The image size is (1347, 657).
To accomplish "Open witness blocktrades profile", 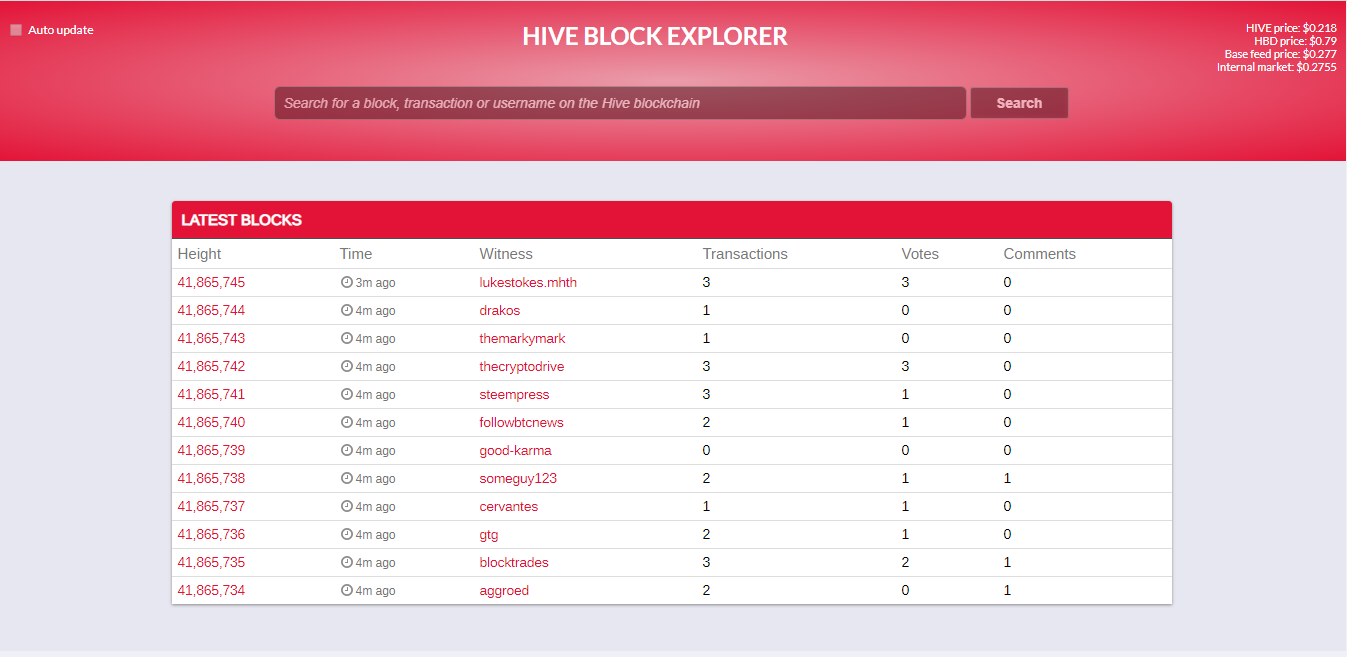I will pos(514,562).
